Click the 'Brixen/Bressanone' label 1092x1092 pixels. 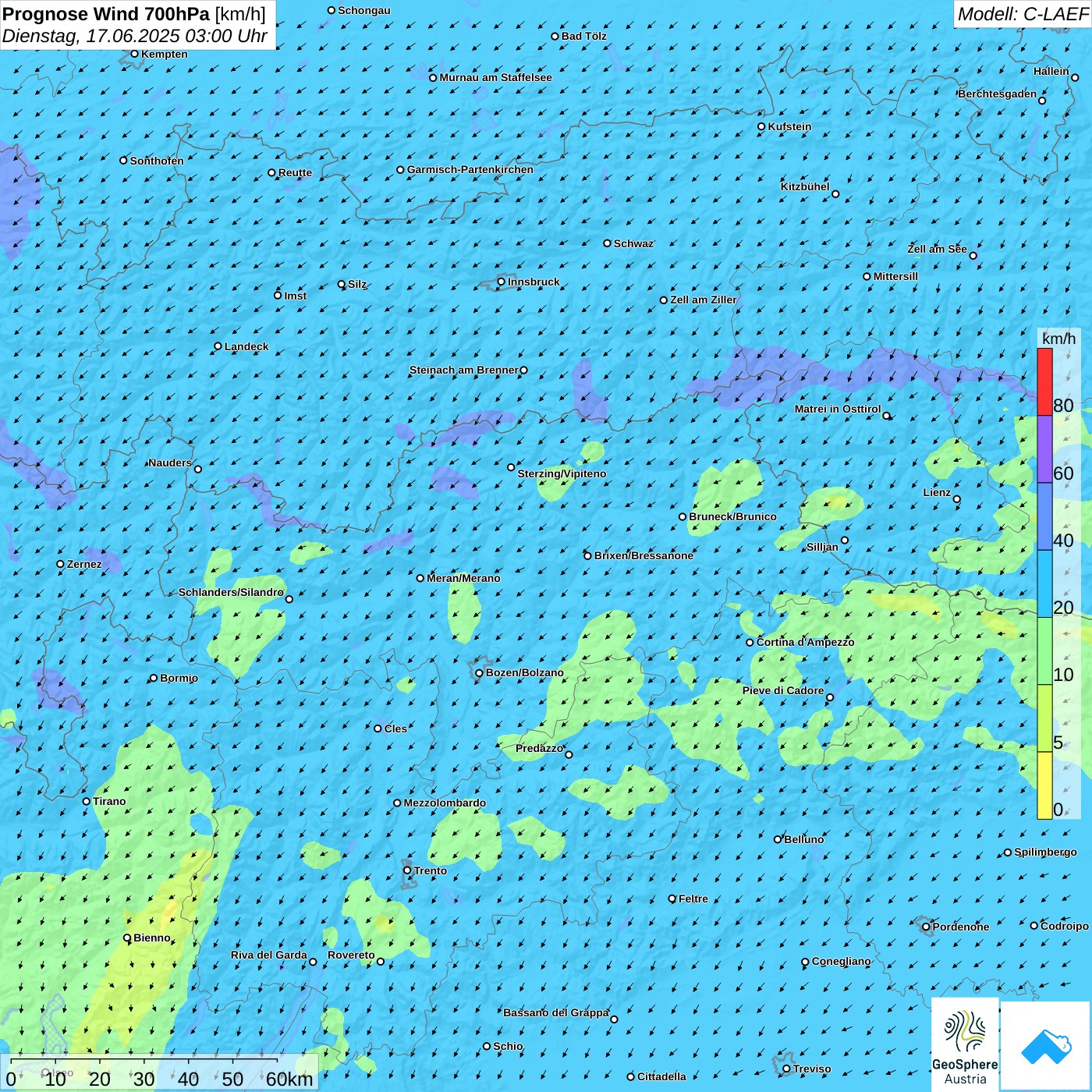643,555
